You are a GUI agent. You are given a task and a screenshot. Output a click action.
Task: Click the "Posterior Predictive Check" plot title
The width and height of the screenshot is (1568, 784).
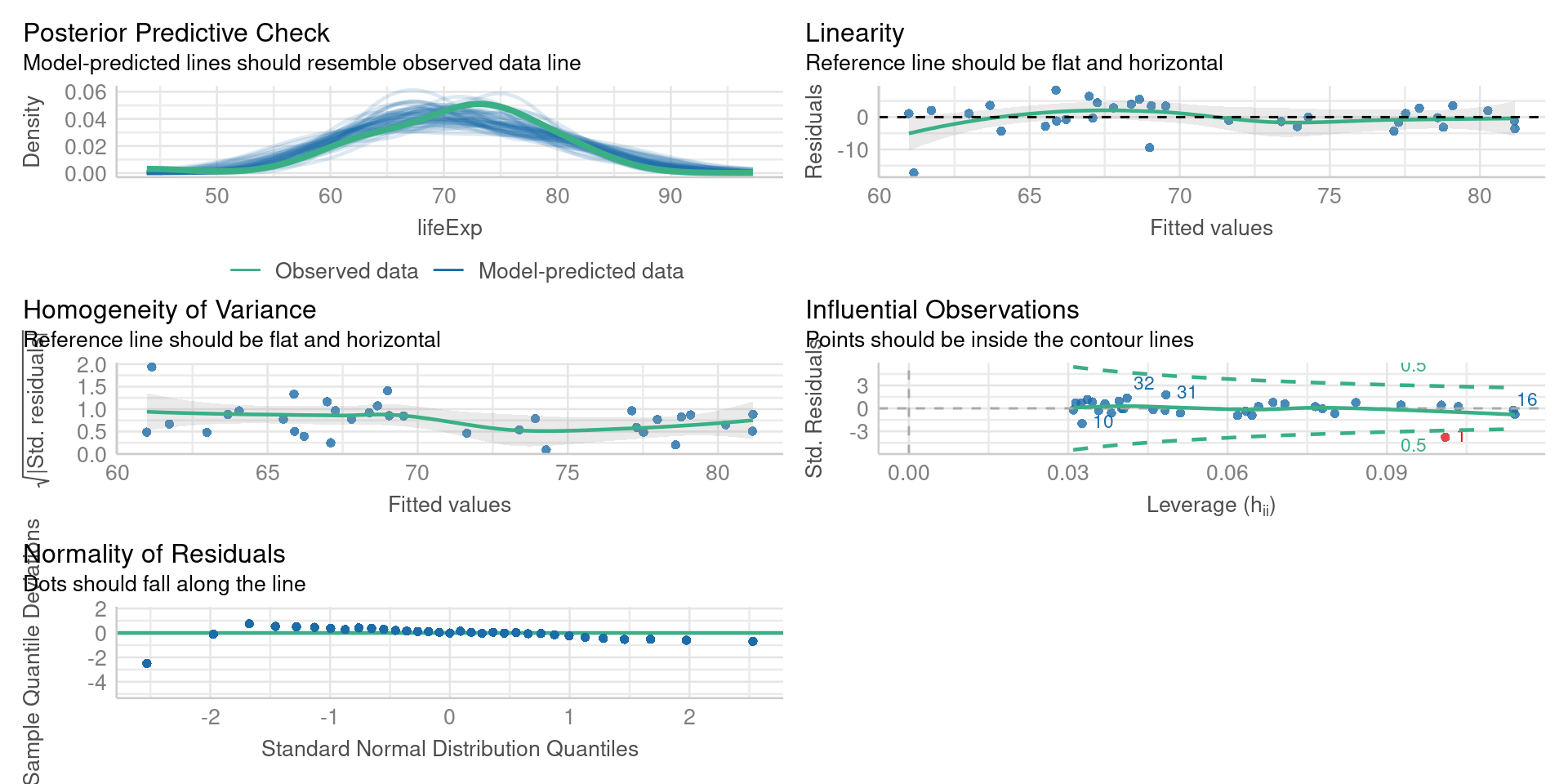coord(176,33)
